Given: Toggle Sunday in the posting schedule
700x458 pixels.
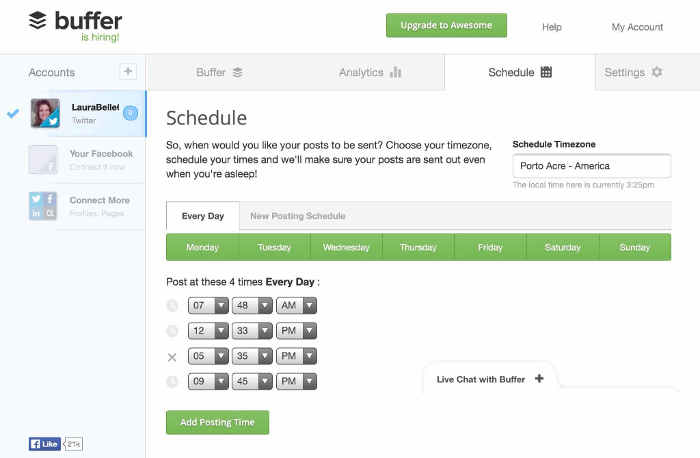Looking at the screenshot, I should 634,247.
